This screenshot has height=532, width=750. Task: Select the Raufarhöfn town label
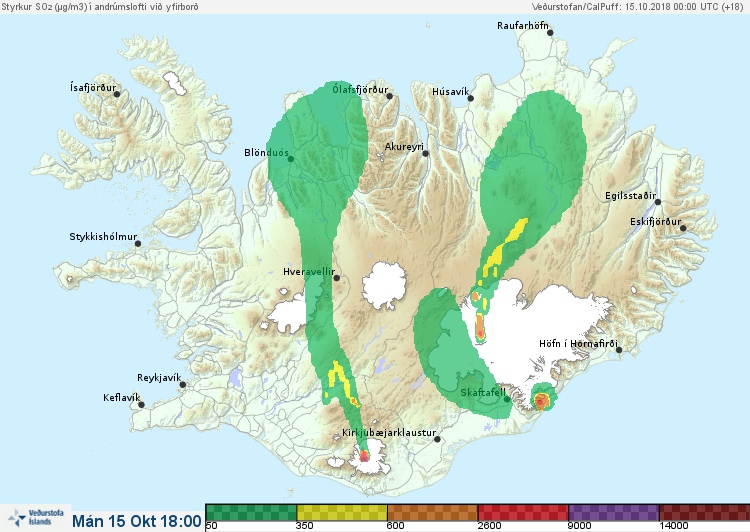click(x=523, y=26)
